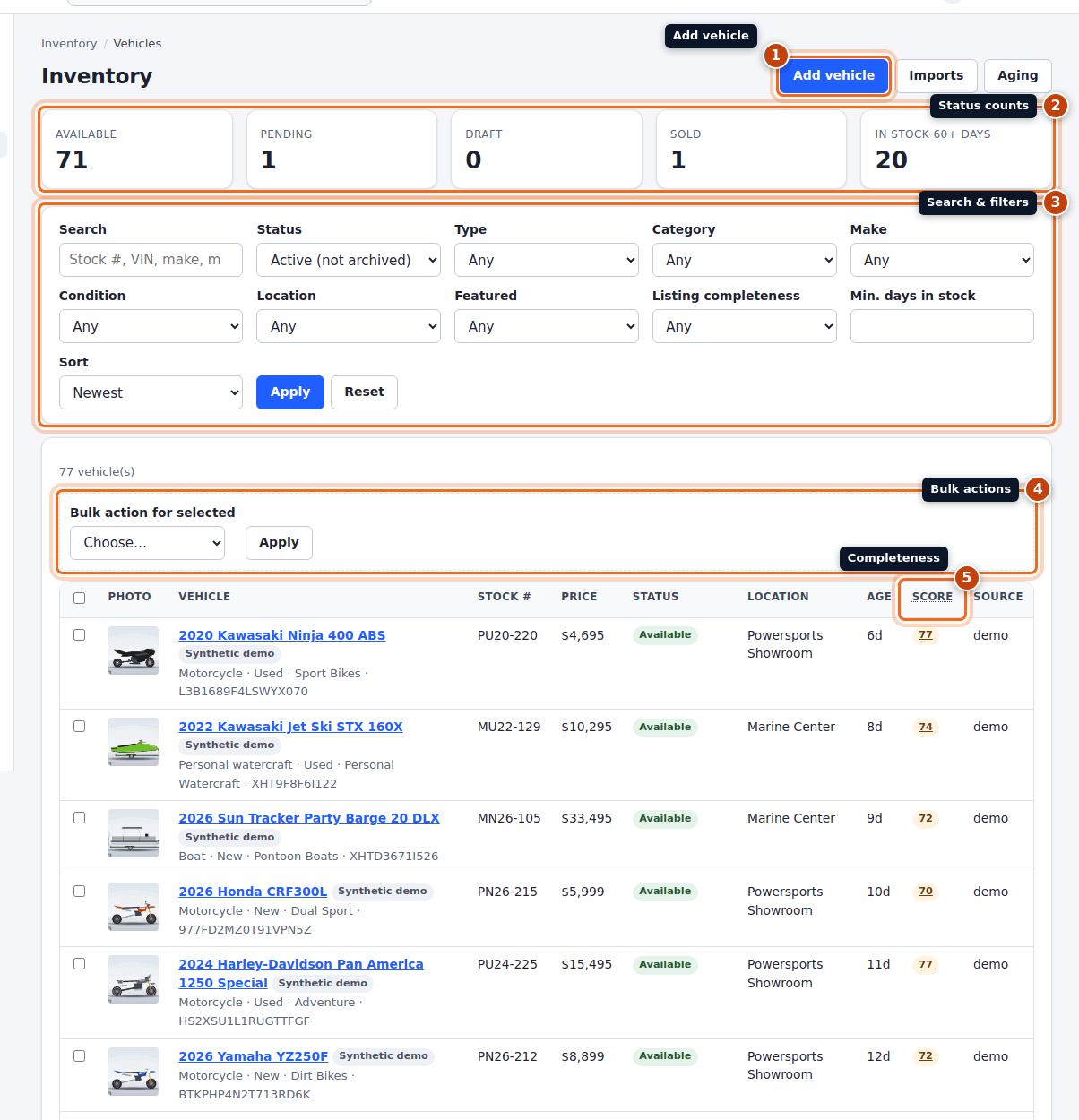Click stock number MU22-129
Viewport: 1079px width, 1120px height.
pos(509,727)
